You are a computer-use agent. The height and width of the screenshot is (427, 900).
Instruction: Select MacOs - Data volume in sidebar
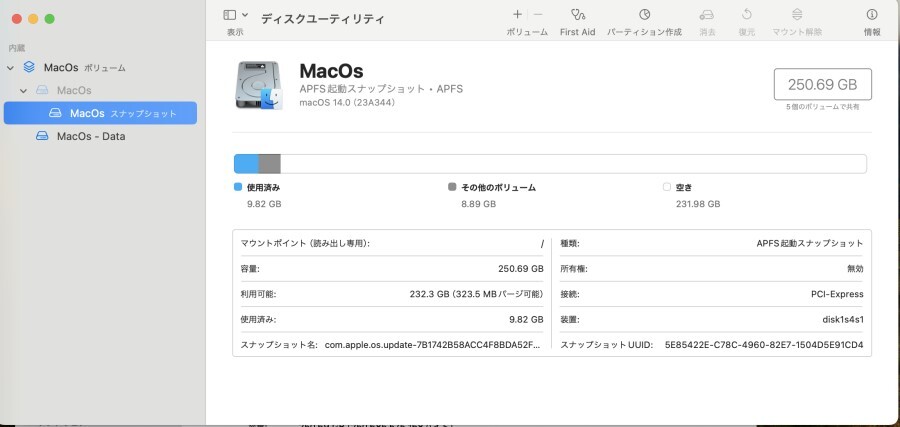pyautogui.click(x=100, y=136)
